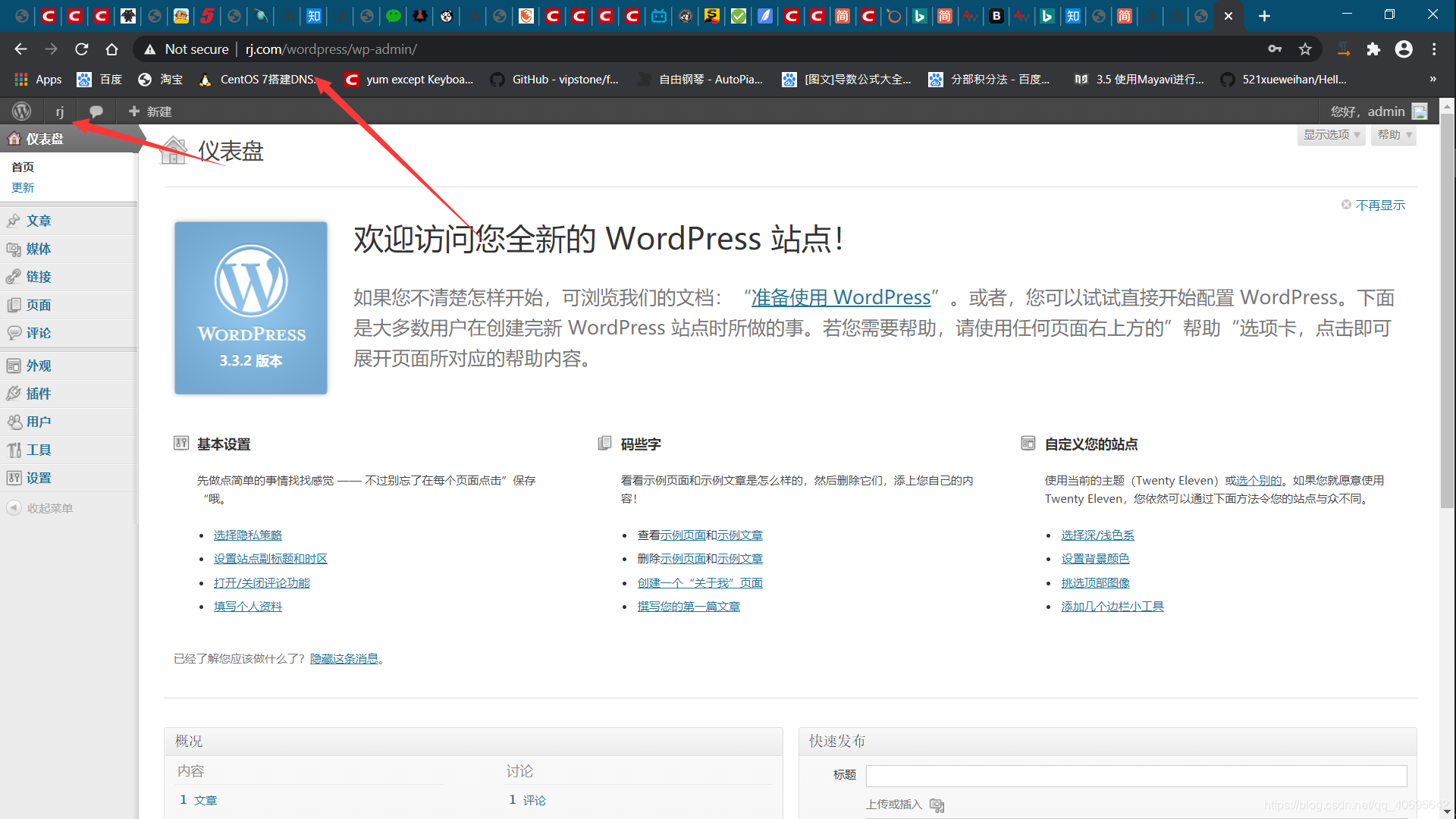Open GitHub - vipstone bookmark
Viewport: 1456px width, 819px height.
click(x=554, y=80)
